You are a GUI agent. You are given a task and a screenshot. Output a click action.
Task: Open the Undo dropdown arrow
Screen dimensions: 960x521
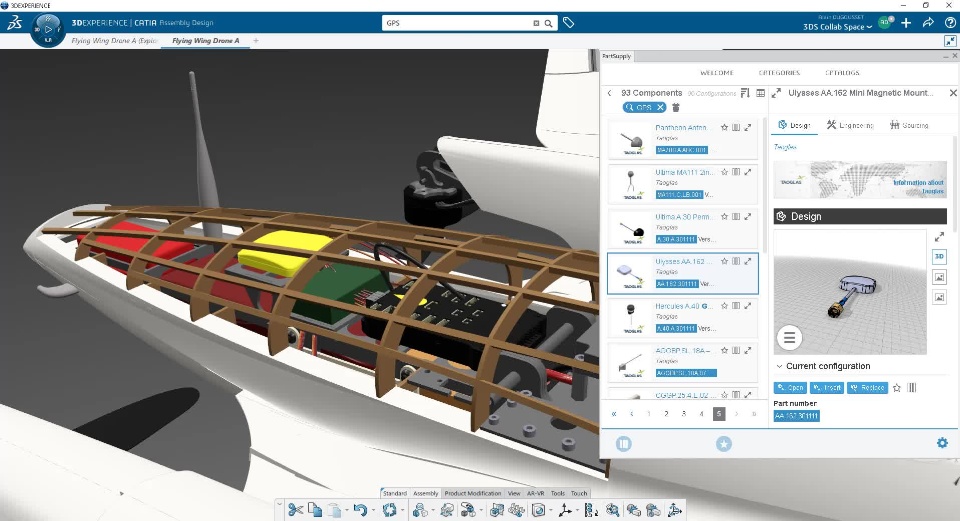click(373, 509)
